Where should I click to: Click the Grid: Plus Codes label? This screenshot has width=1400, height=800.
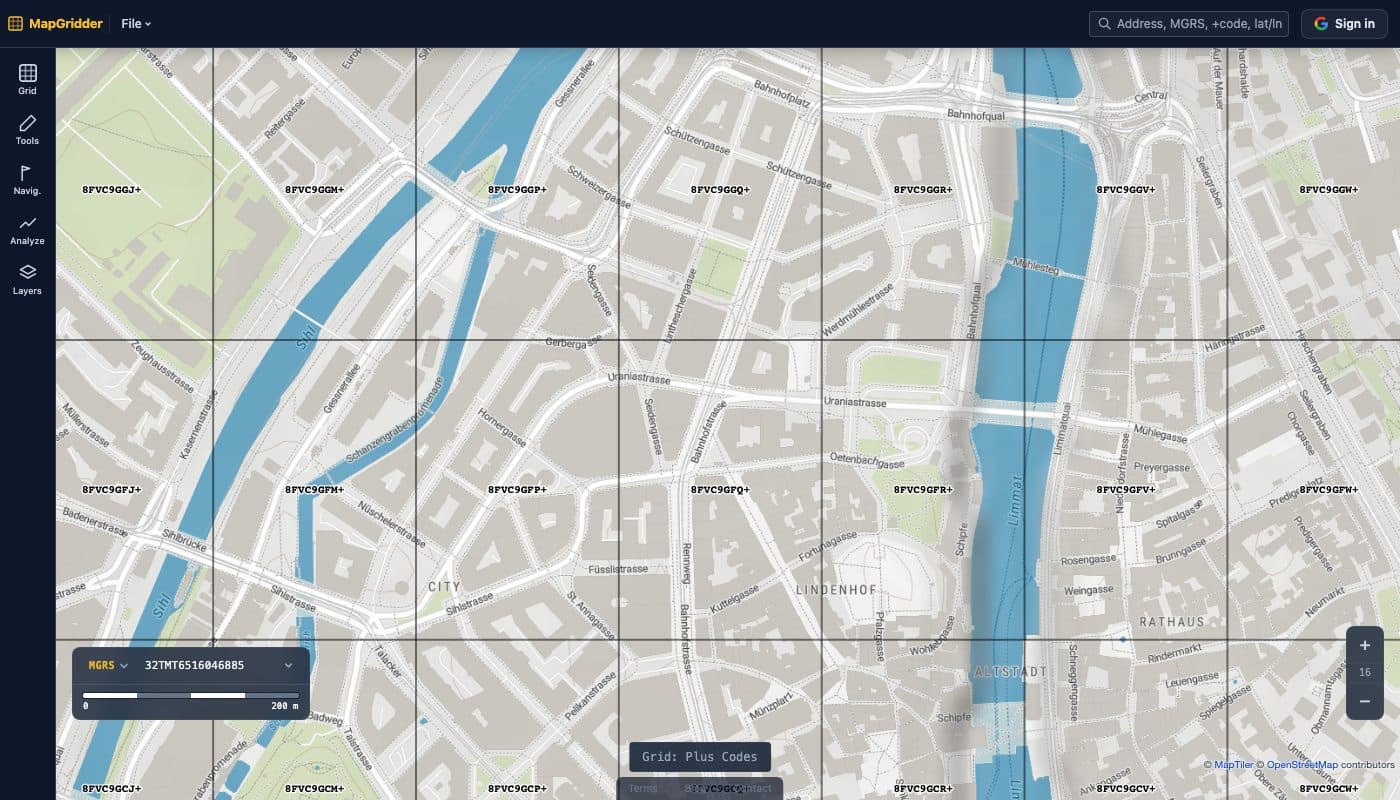pos(700,757)
